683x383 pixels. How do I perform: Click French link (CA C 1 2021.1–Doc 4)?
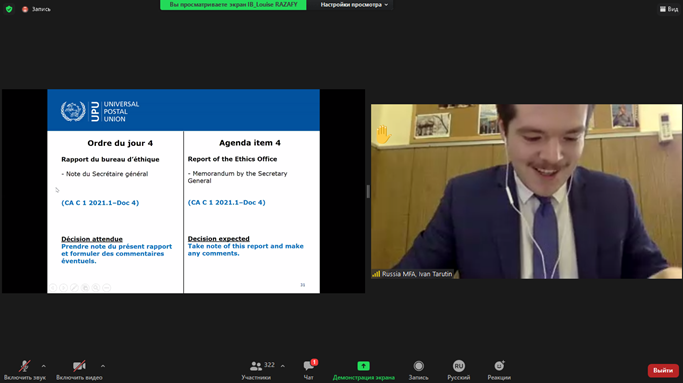coord(100,203)
